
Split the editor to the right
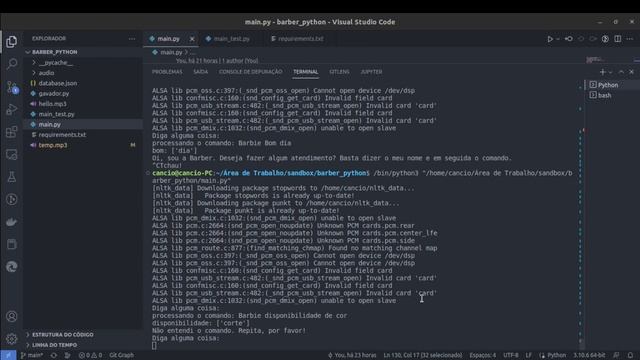click(x=618, y=39)
